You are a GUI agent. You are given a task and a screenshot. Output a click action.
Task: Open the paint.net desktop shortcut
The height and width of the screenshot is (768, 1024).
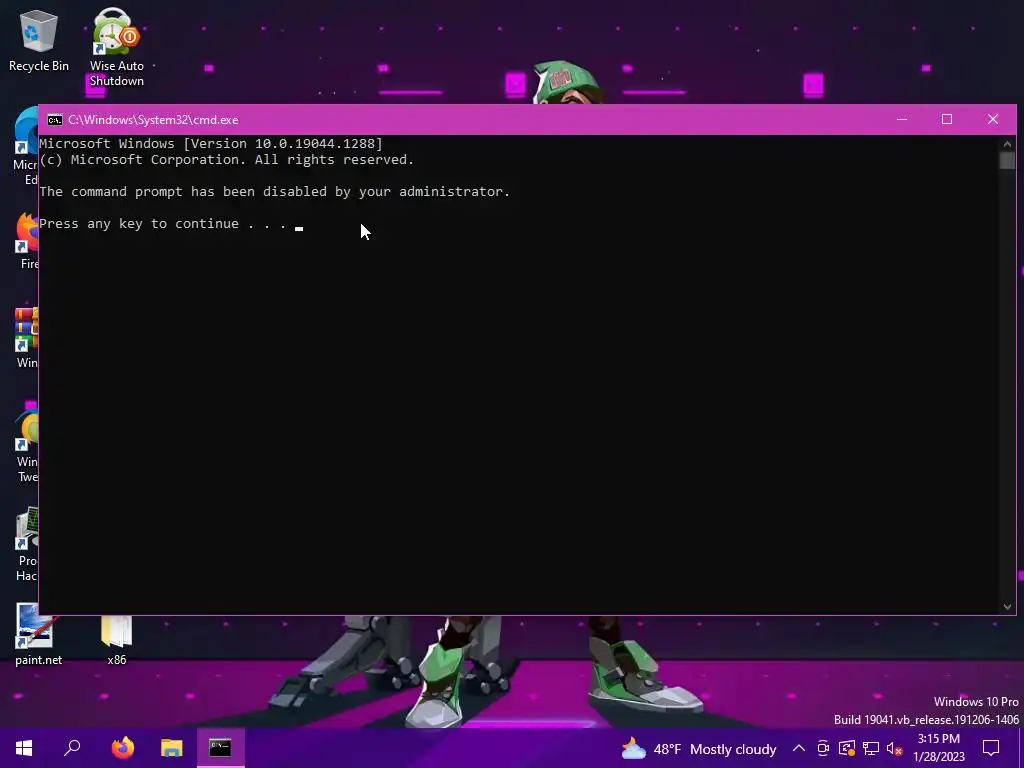38,635
